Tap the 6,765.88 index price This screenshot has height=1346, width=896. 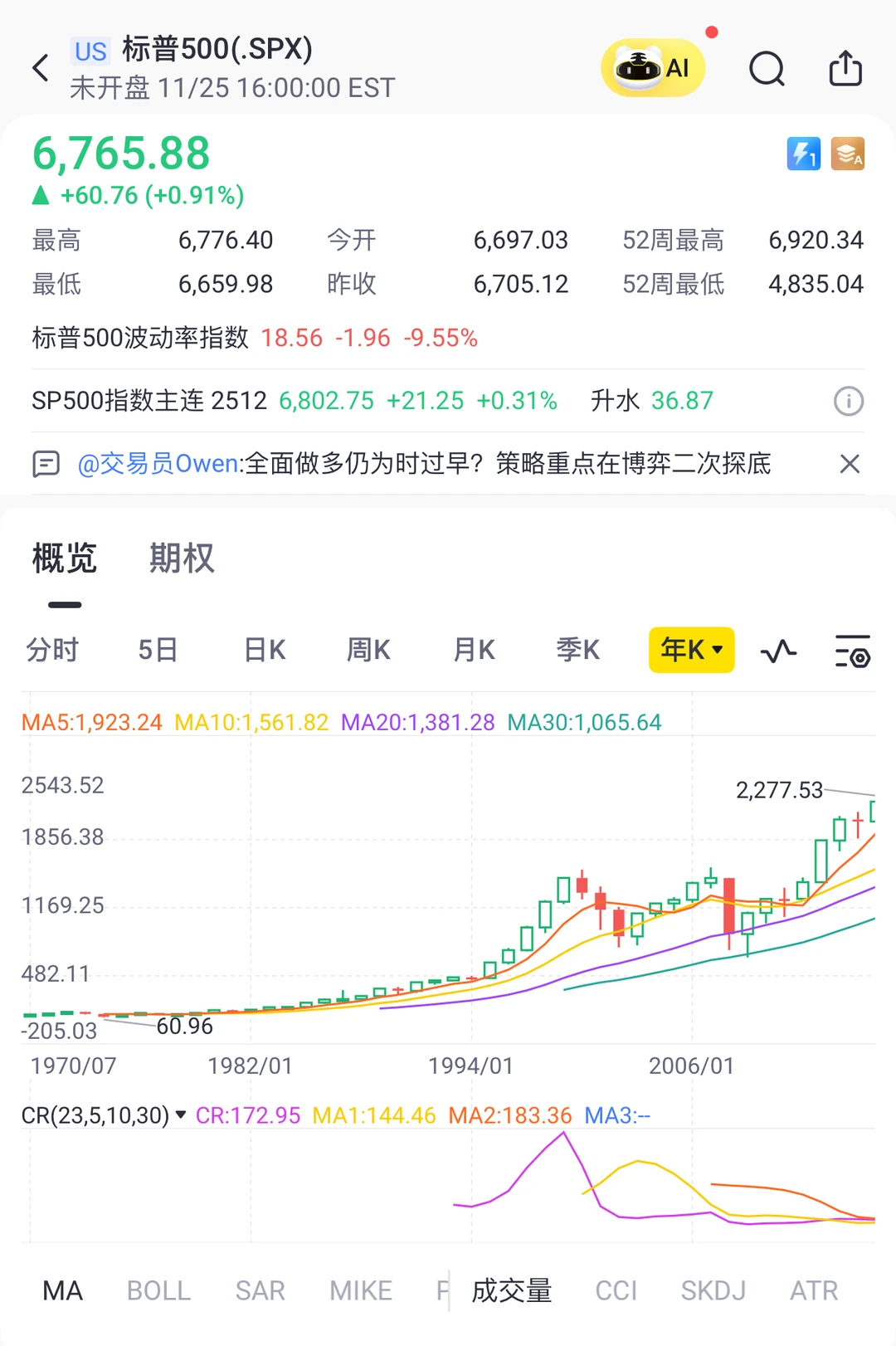pos(121,154)
